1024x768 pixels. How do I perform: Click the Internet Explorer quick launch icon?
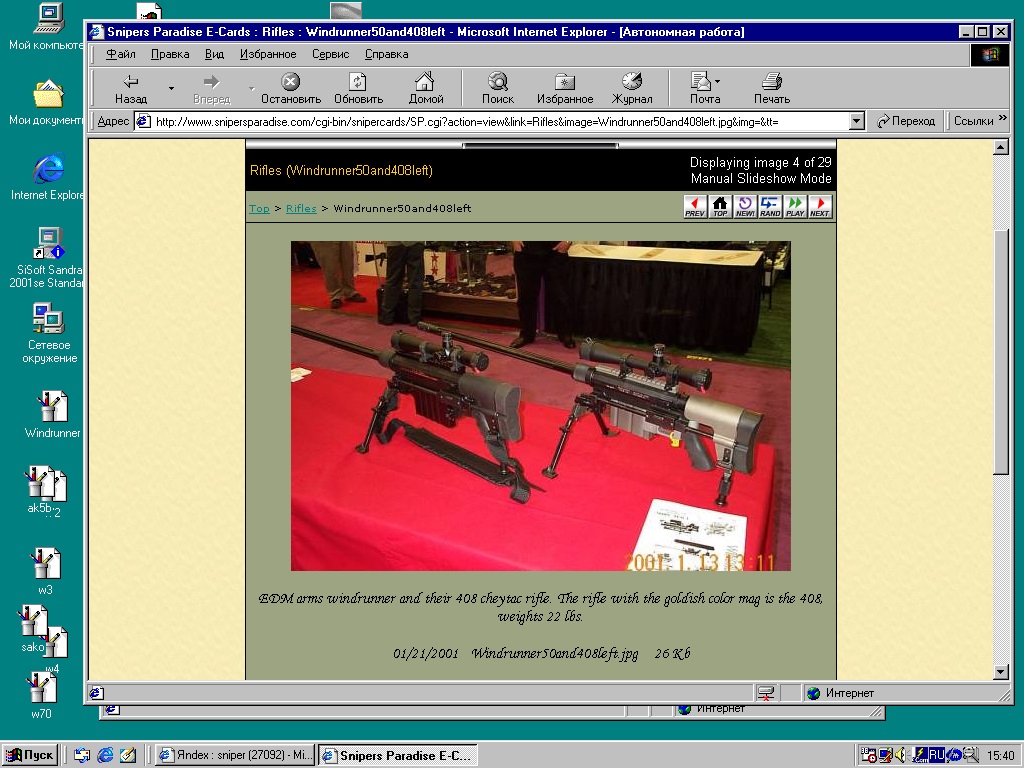pos(105,755)
